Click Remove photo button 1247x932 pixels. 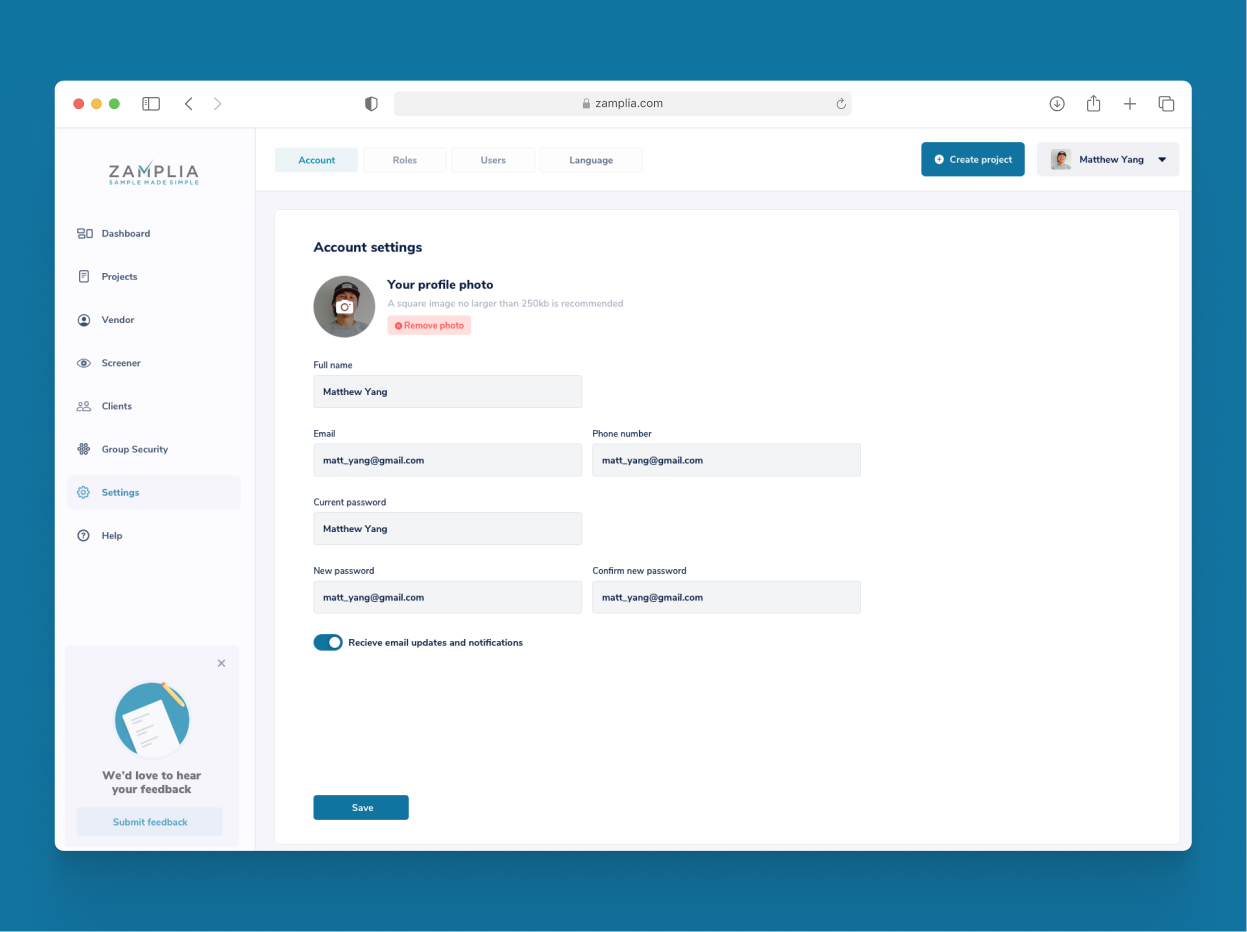coord(429,326)
